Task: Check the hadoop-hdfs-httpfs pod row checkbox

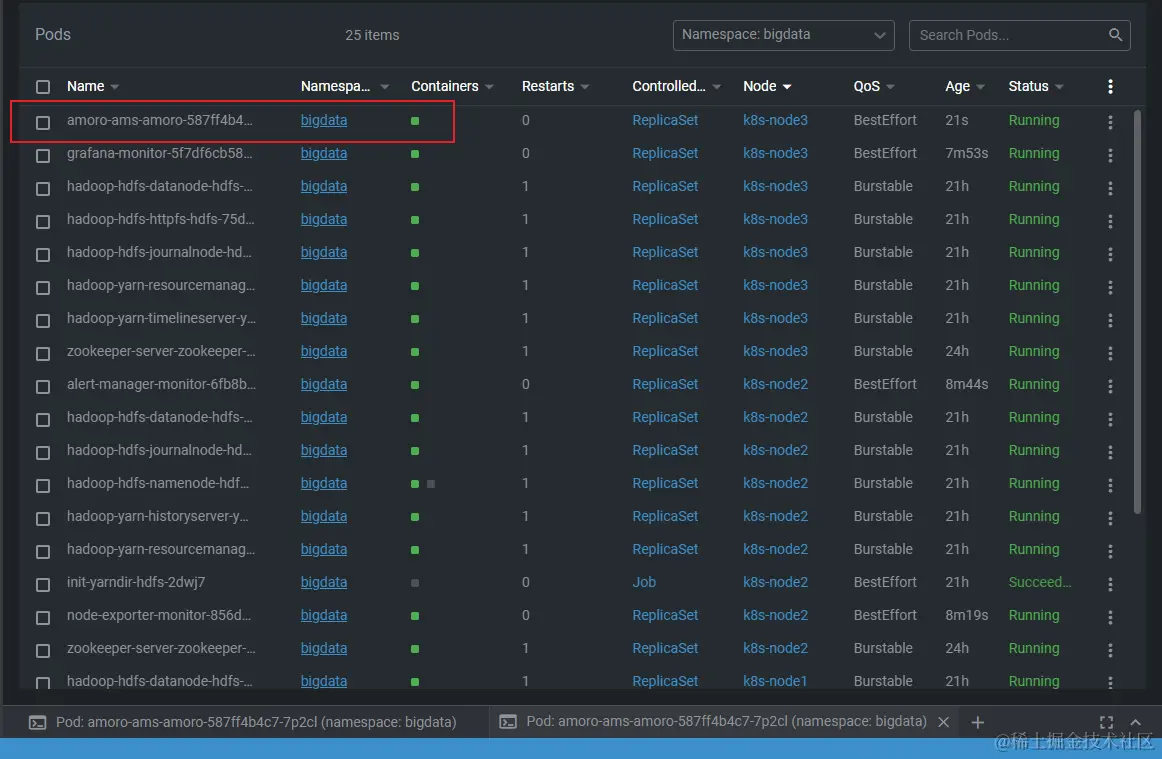Action: [x=43, y=222]
